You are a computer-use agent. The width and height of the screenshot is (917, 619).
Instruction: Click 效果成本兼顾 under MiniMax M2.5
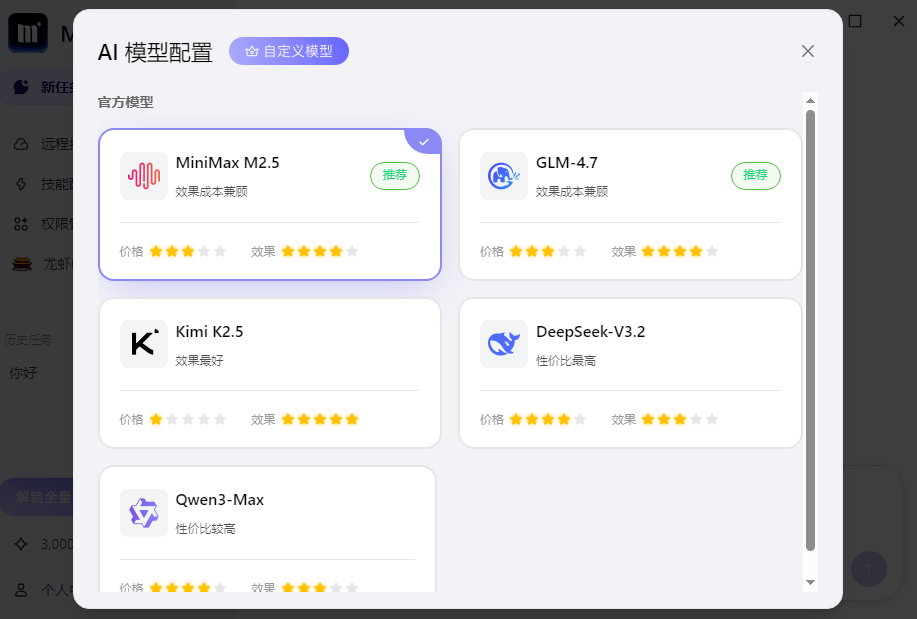(x=212, y=191)
